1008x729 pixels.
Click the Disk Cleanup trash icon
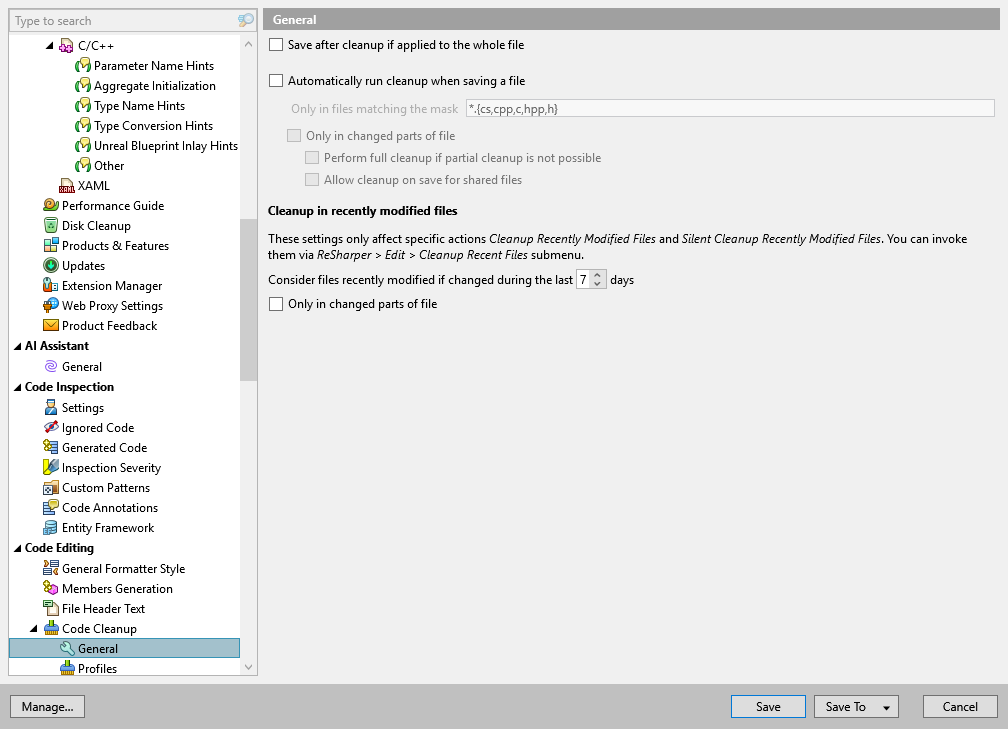[x=51, y=226]
